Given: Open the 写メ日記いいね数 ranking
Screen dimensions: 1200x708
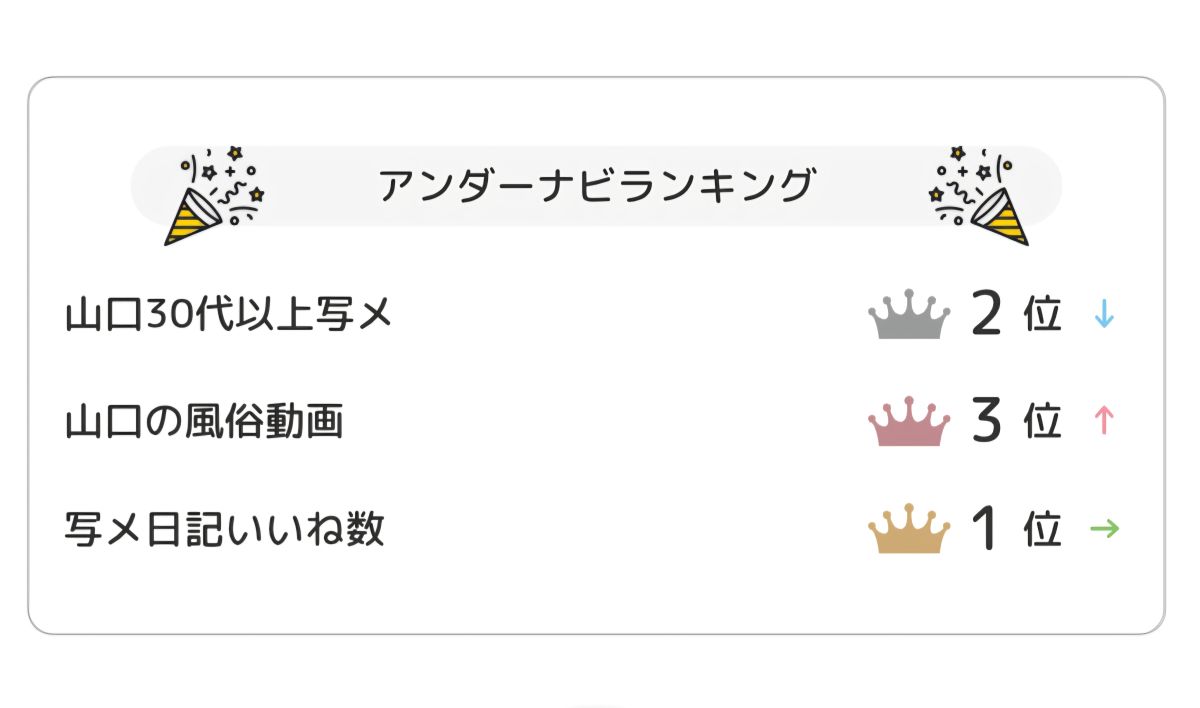Looking at the screenshot, I should pos(224,529).
